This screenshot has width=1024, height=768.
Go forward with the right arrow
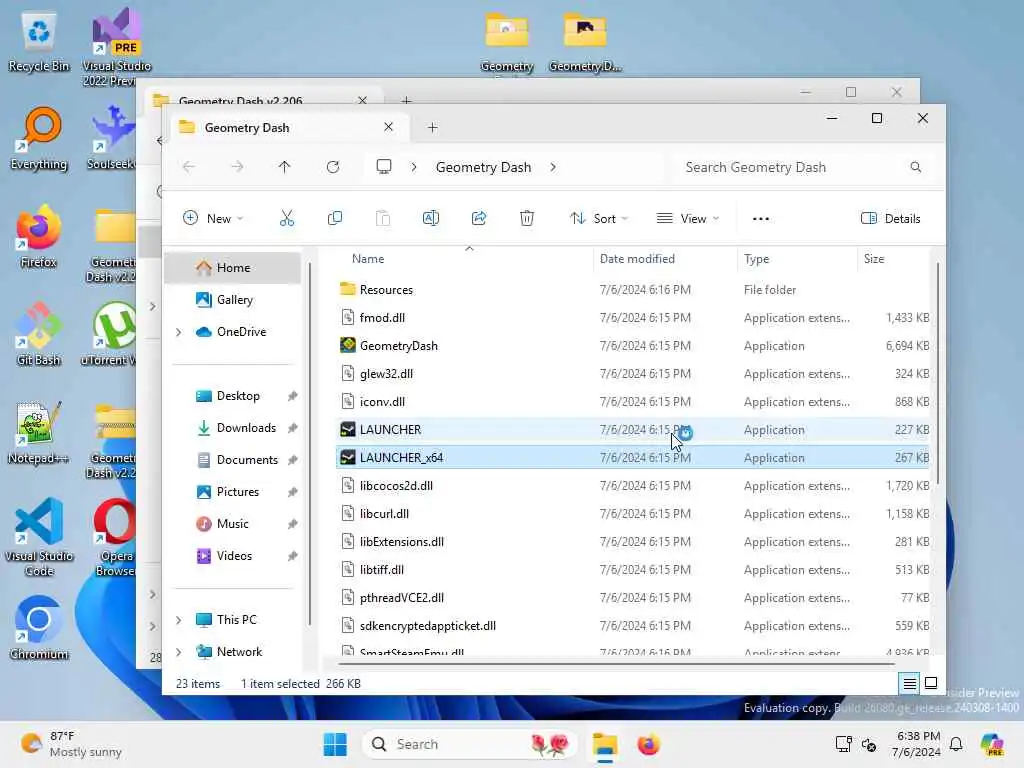(237, 167)
